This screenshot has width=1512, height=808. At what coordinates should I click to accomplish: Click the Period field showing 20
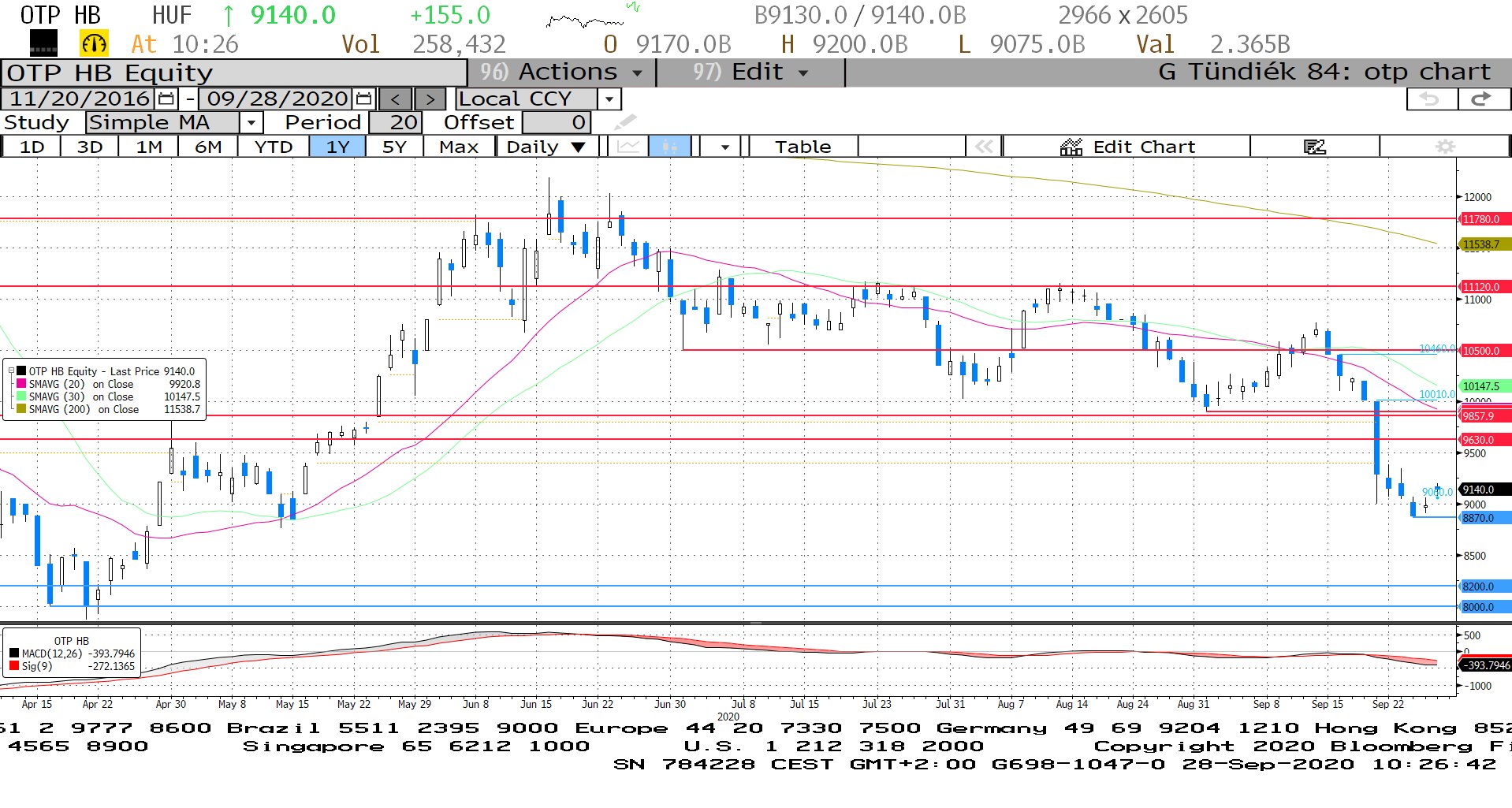396,123
